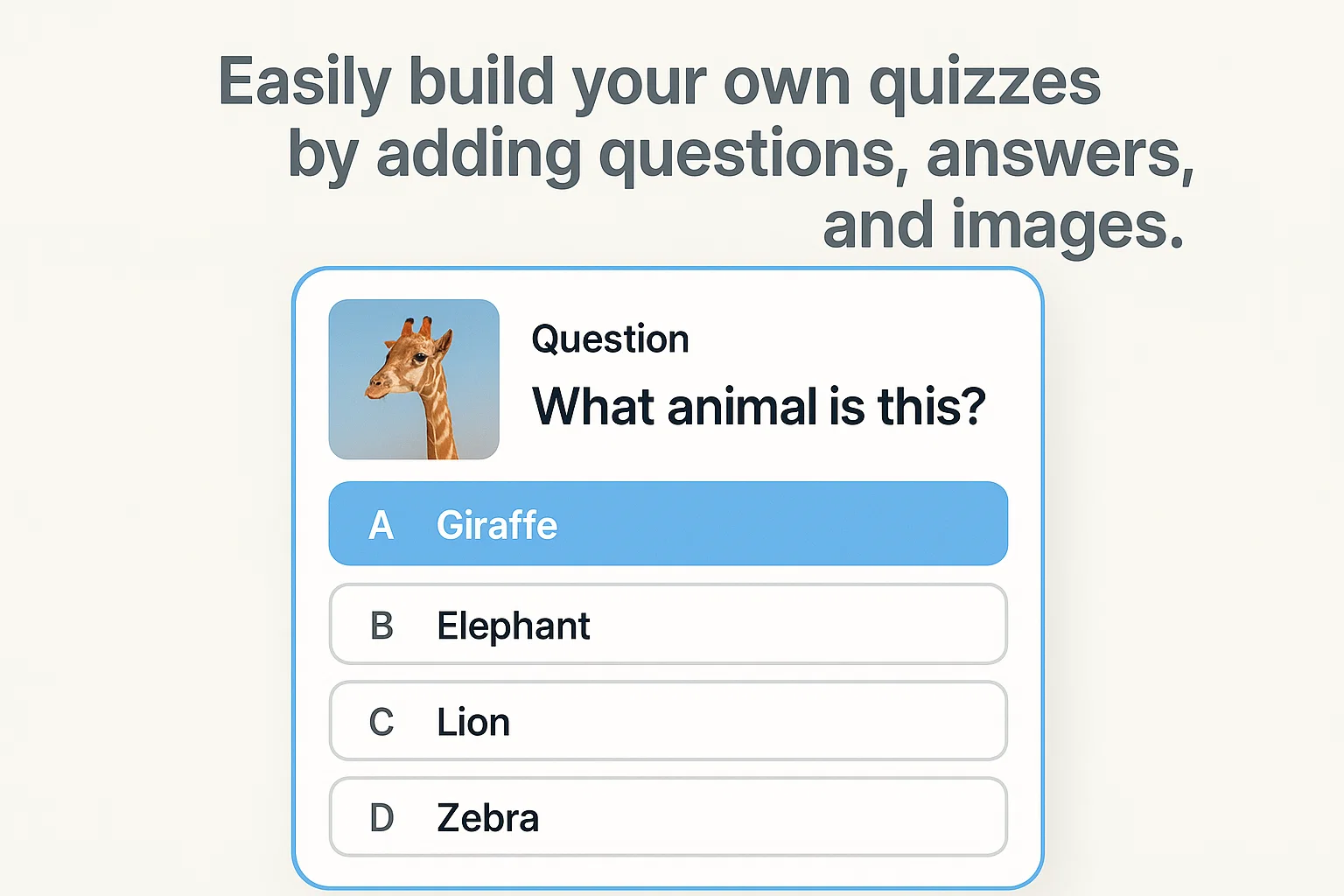Click the question text 'What animal is this?'
The height and width of the screenshot is (896, 1344).
(759, 405)
